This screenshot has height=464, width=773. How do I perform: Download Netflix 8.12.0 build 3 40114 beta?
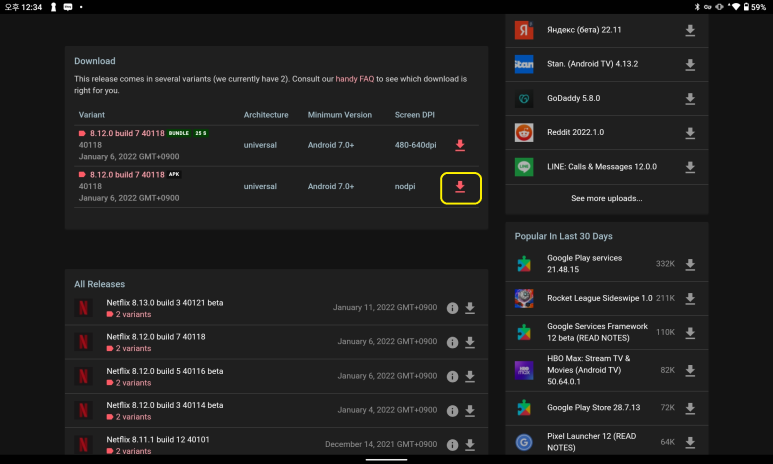pyautogui.click(x=470, y=411)
